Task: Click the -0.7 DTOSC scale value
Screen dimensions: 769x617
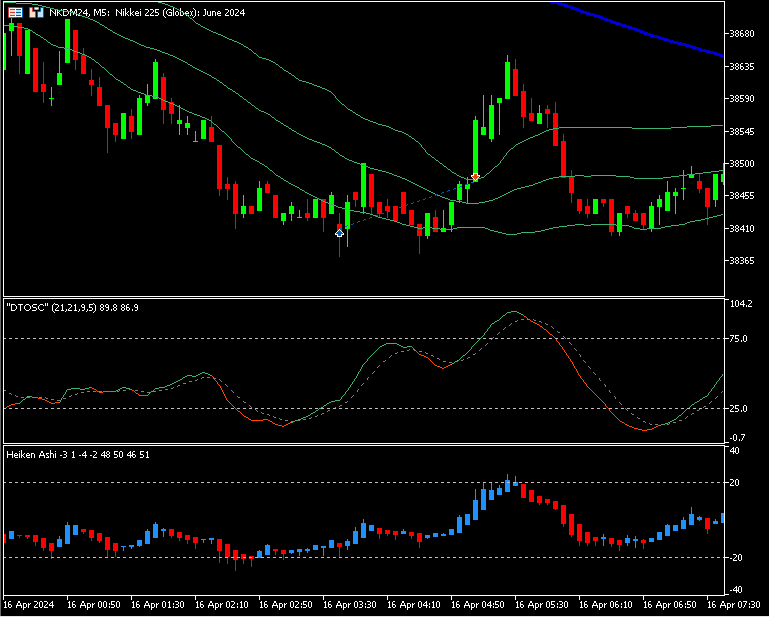Action: 739,437
